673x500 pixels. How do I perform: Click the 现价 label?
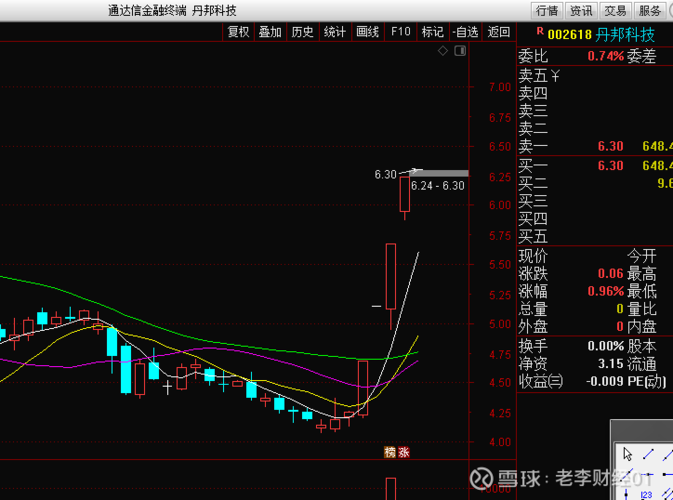[533, 256]
